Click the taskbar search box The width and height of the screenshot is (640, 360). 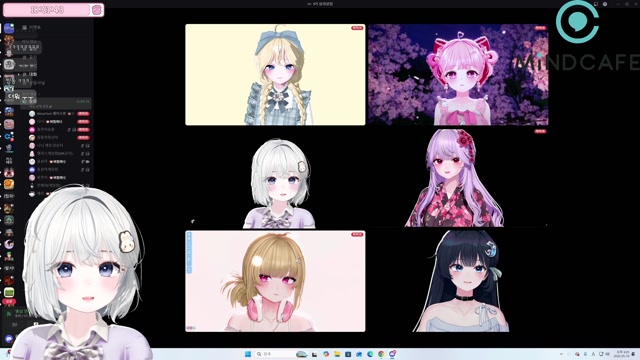pos(282,354)
